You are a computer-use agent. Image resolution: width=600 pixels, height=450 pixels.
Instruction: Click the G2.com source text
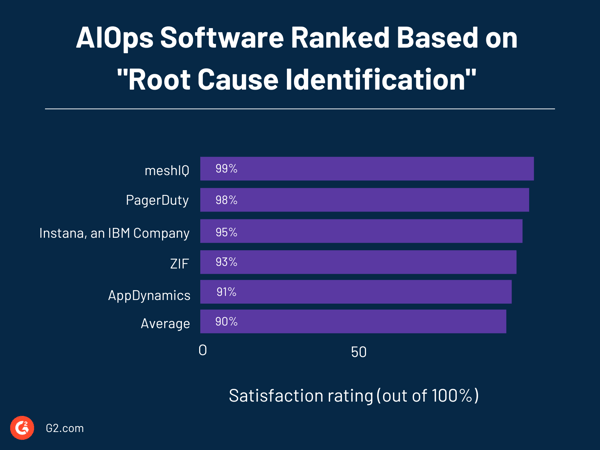click(64, 428)
